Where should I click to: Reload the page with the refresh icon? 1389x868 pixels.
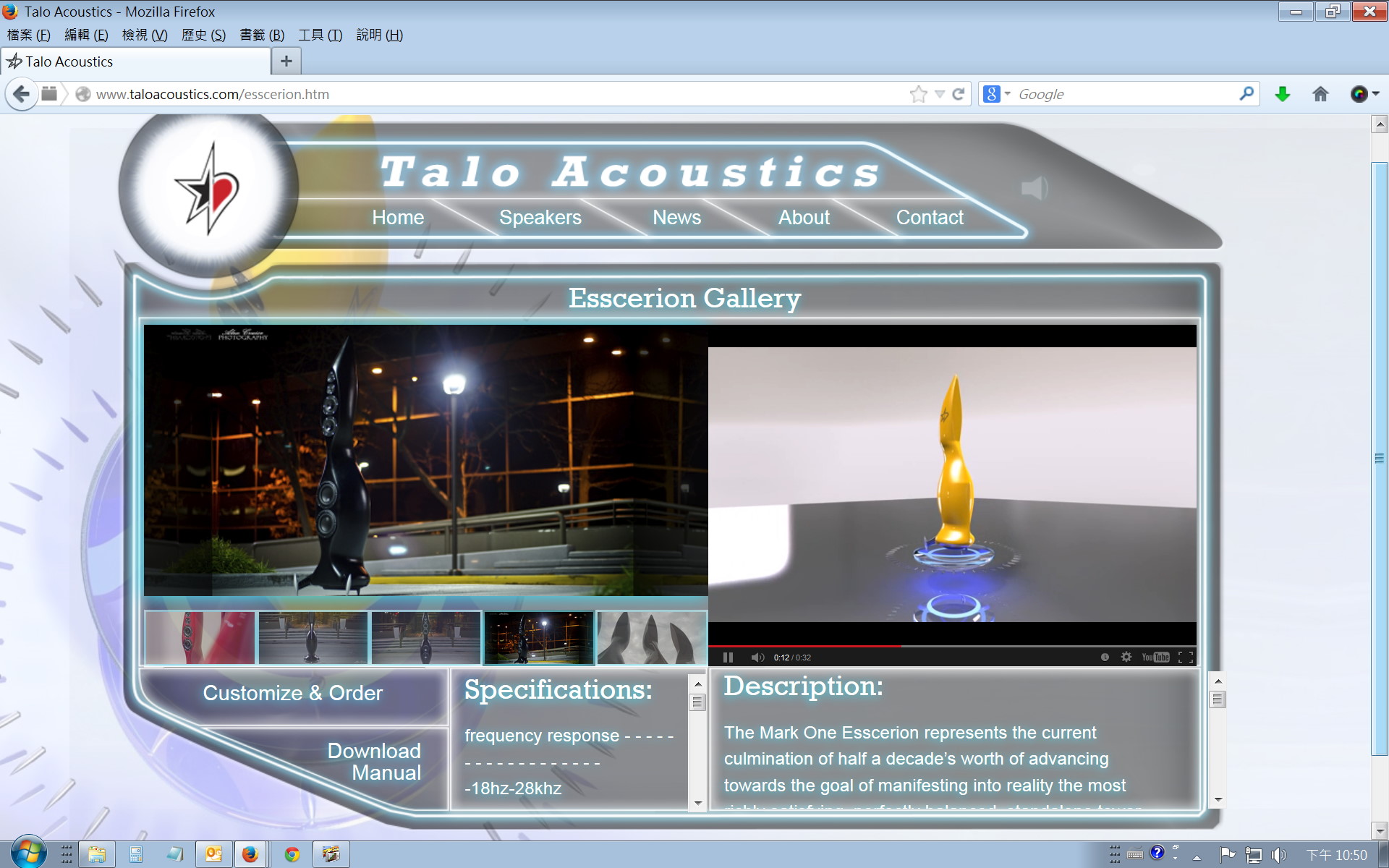(x=959, y=94)
